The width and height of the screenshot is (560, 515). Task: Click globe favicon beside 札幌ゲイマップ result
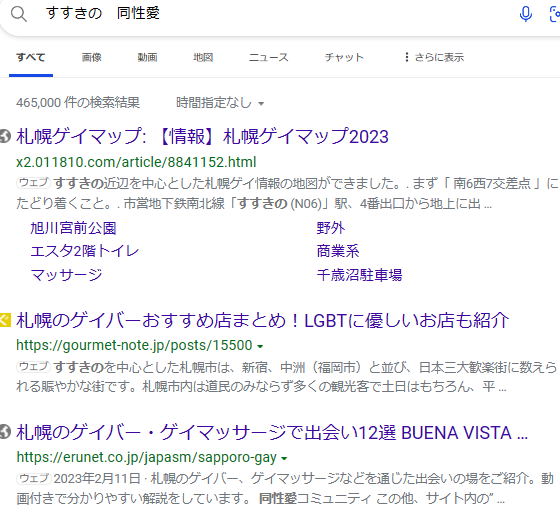(5, 136)
